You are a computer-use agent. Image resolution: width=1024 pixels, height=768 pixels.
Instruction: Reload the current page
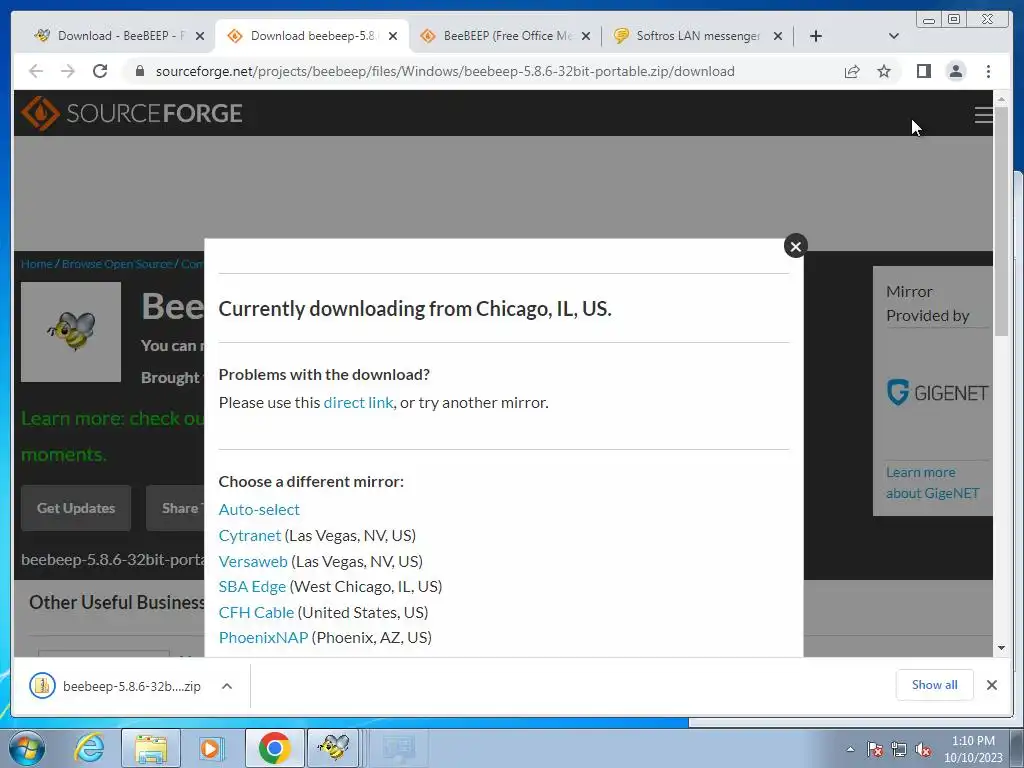tap(100, 71)
